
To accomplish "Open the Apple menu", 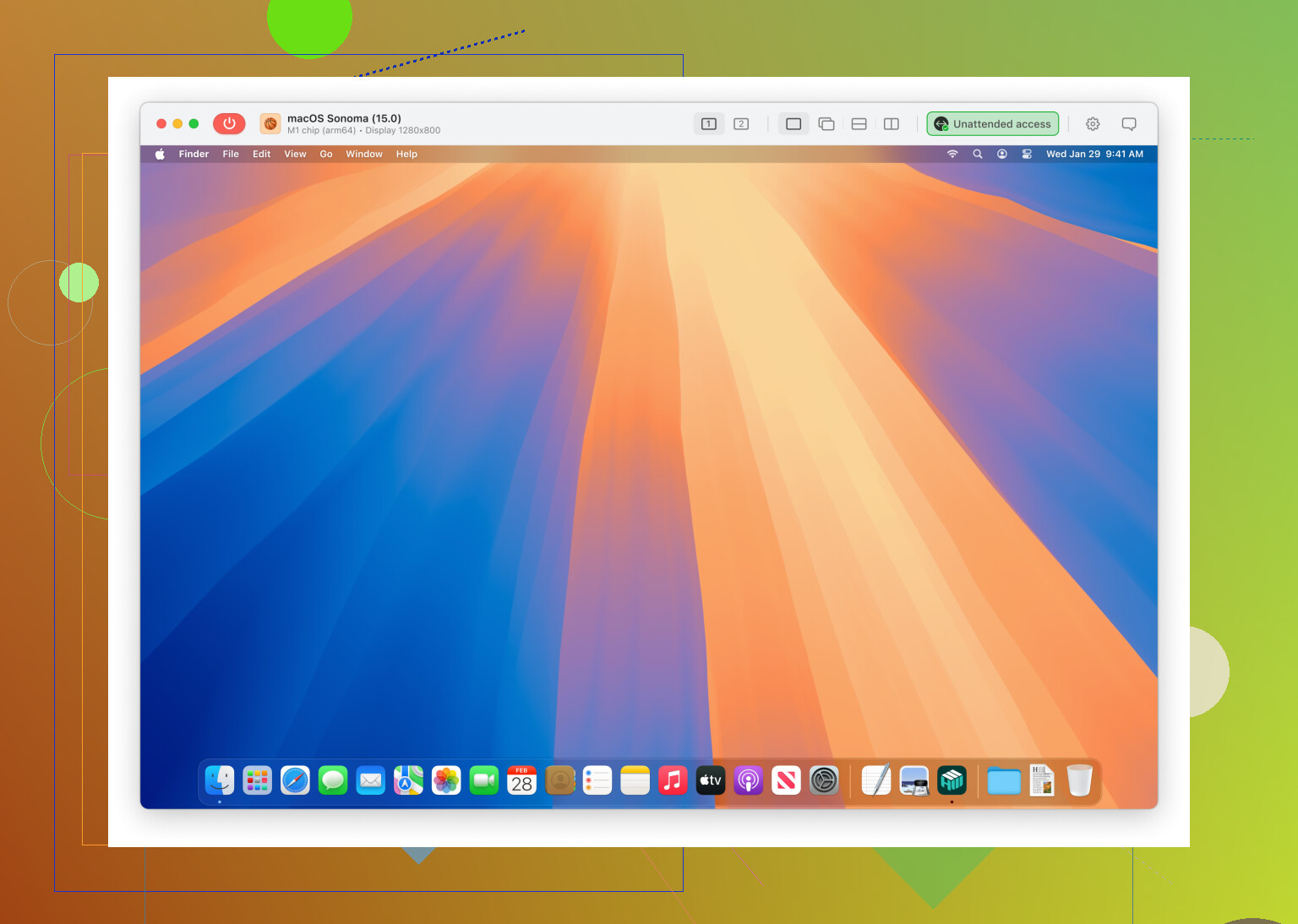I will pyautogui.click(x=160, y=154).
